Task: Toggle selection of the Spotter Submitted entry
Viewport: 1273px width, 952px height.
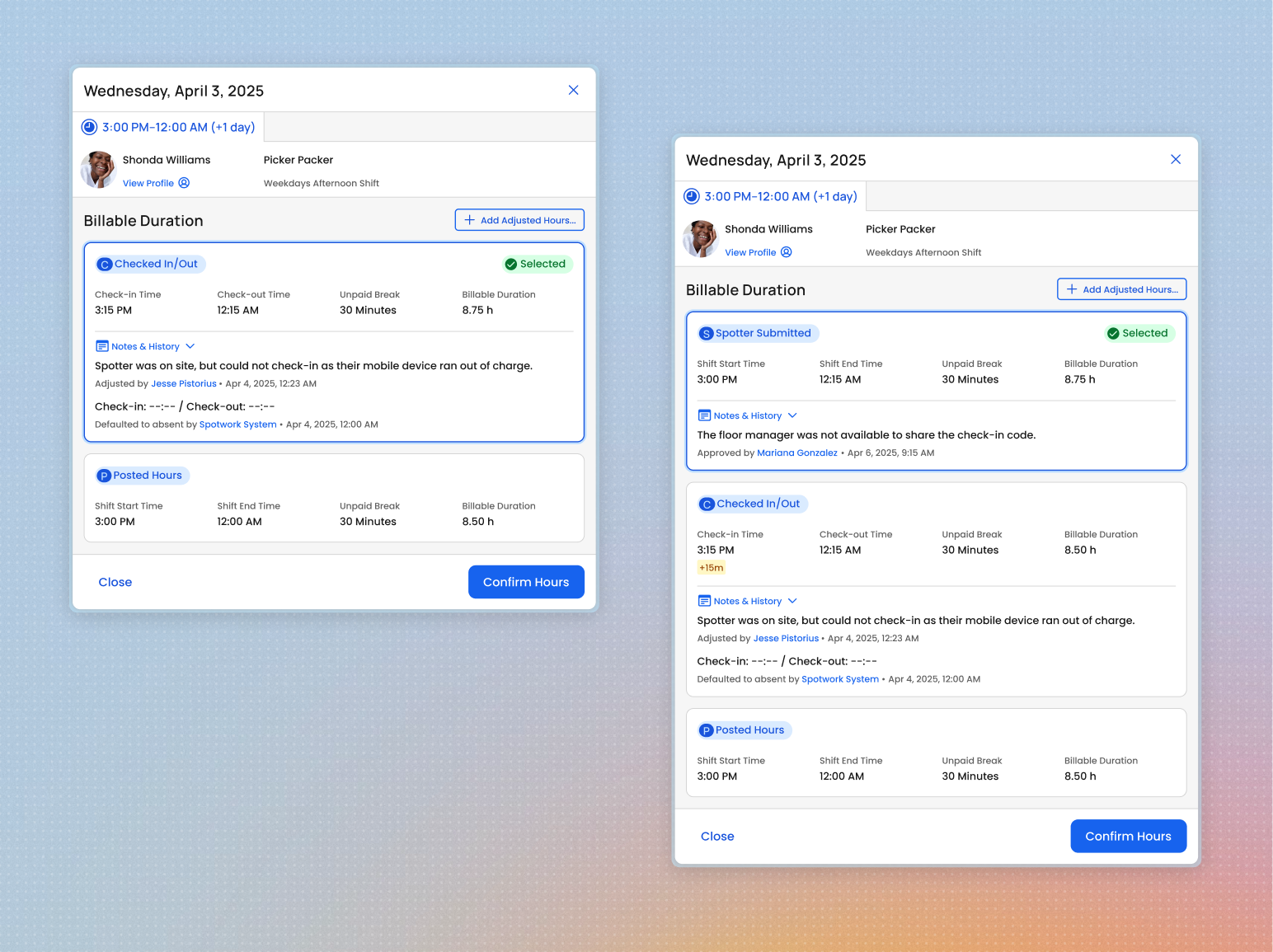Action: coord(936,379)
